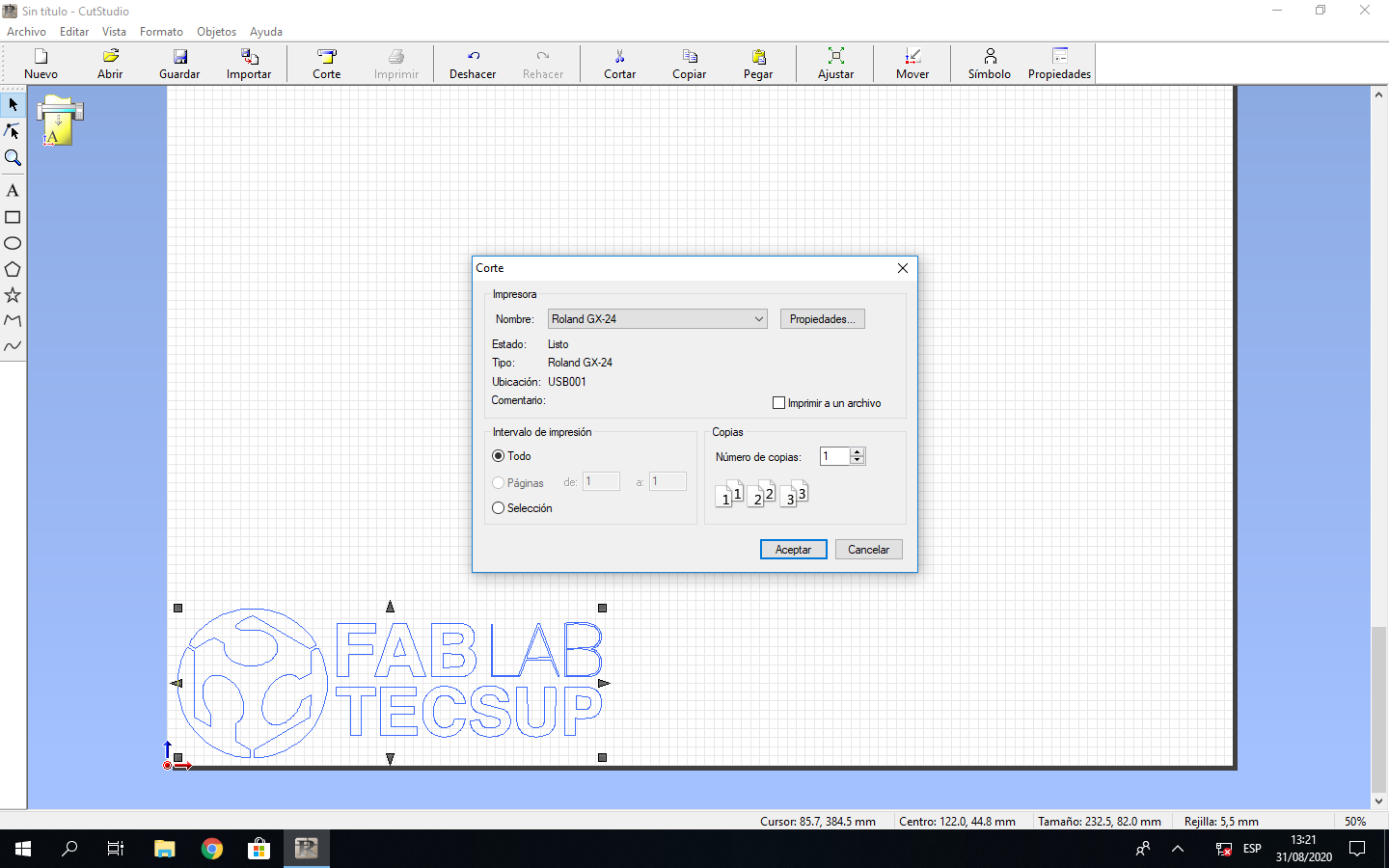Select the node edit tool

tap(13, 131)
